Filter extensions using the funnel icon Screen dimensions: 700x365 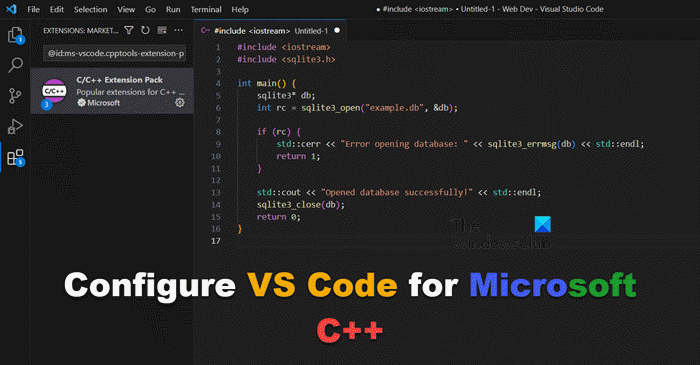pos(129,30)
